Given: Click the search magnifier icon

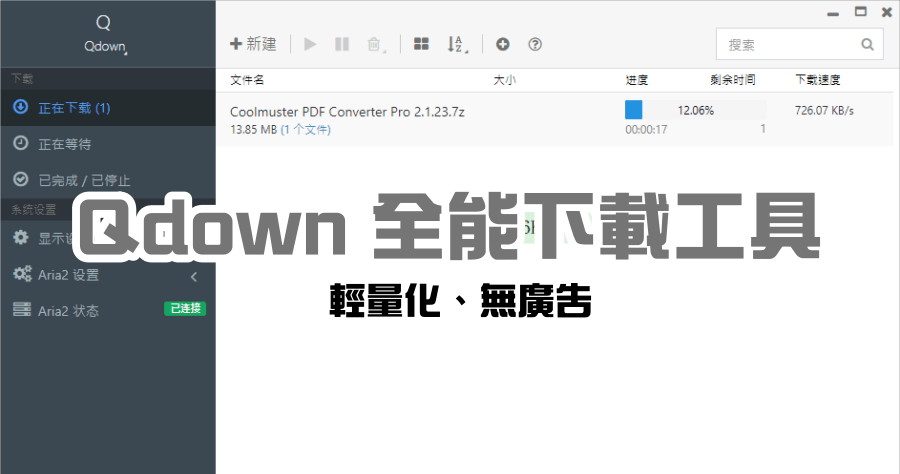Looking at the screenshot, I should (x=867, y=45).
